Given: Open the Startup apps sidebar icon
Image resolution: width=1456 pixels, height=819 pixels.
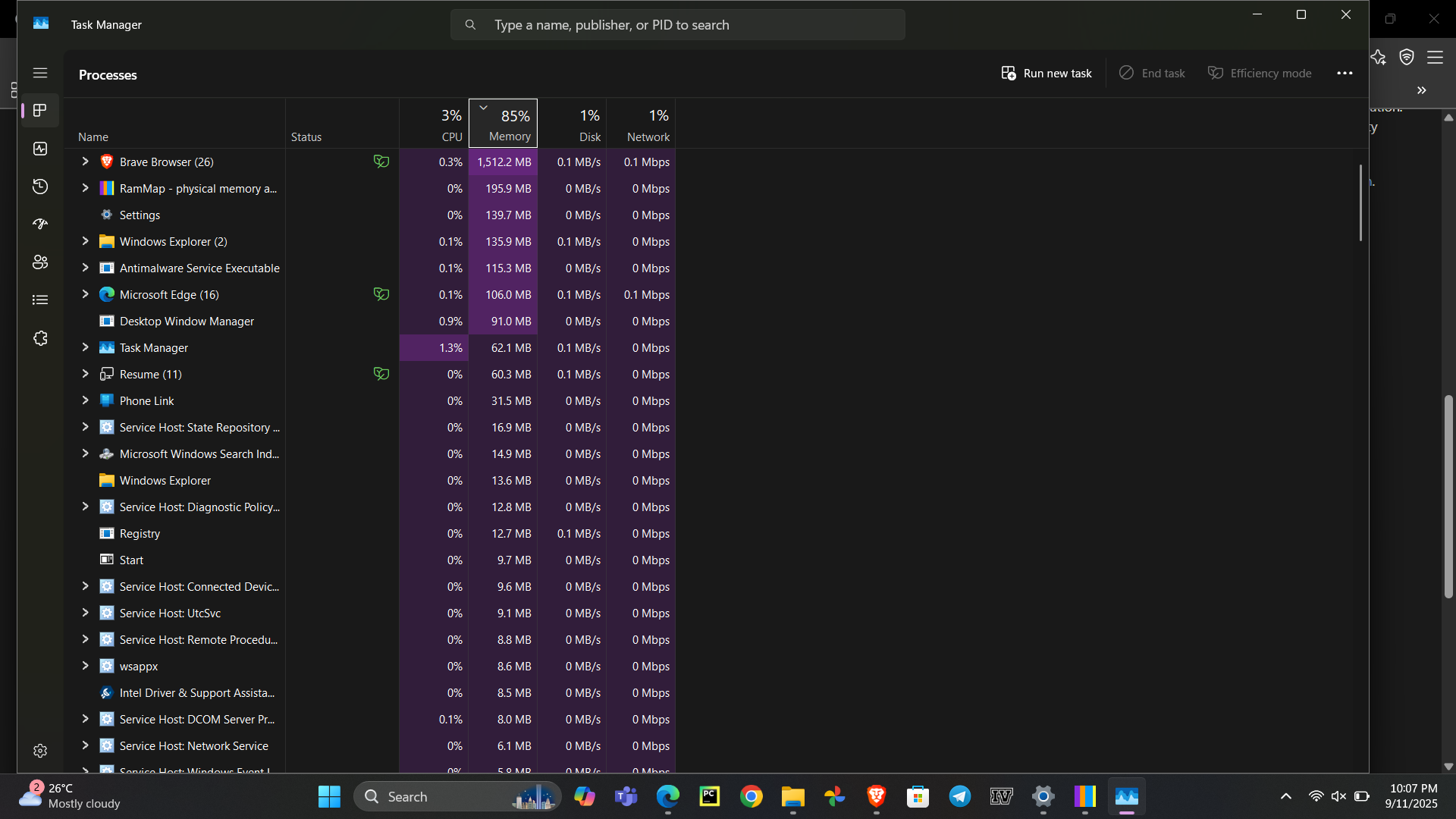Looking at the screenshot, I should (40, 224).
